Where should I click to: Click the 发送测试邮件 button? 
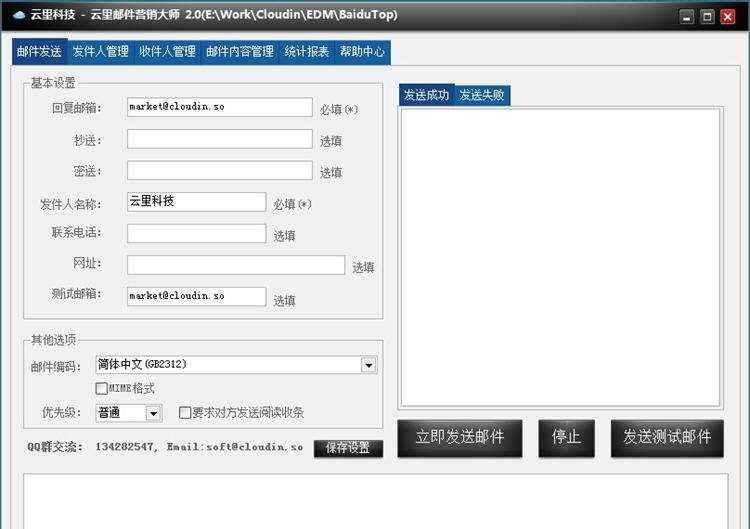coord(667,438)
